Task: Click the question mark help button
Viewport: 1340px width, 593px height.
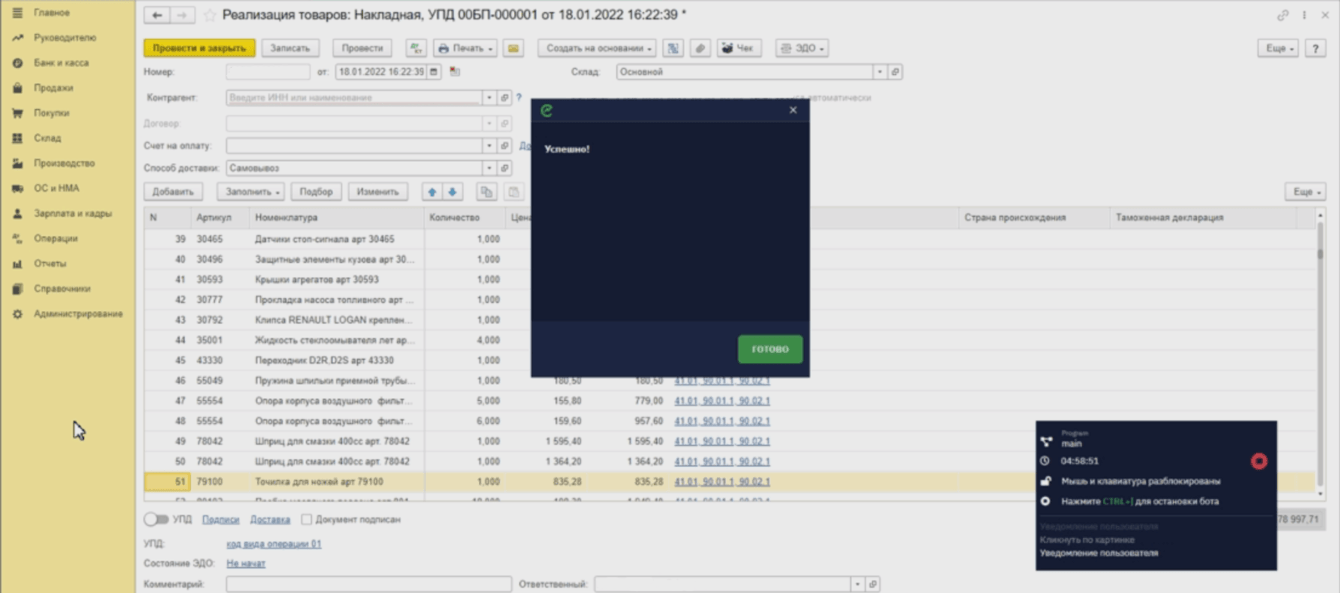Action: (x=1316, y=48)
